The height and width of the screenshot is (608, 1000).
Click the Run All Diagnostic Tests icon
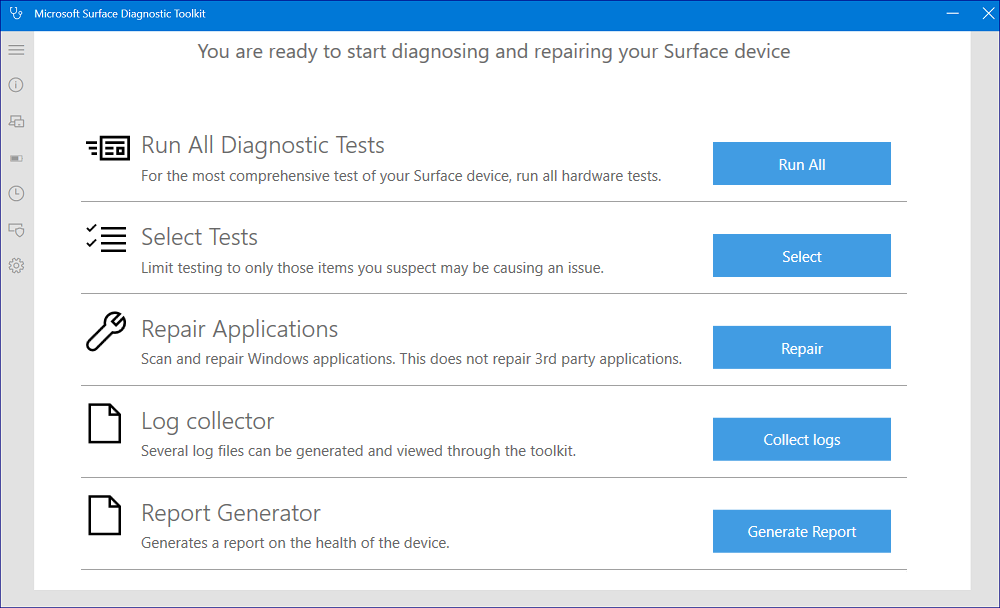click(x=107, y=148)
